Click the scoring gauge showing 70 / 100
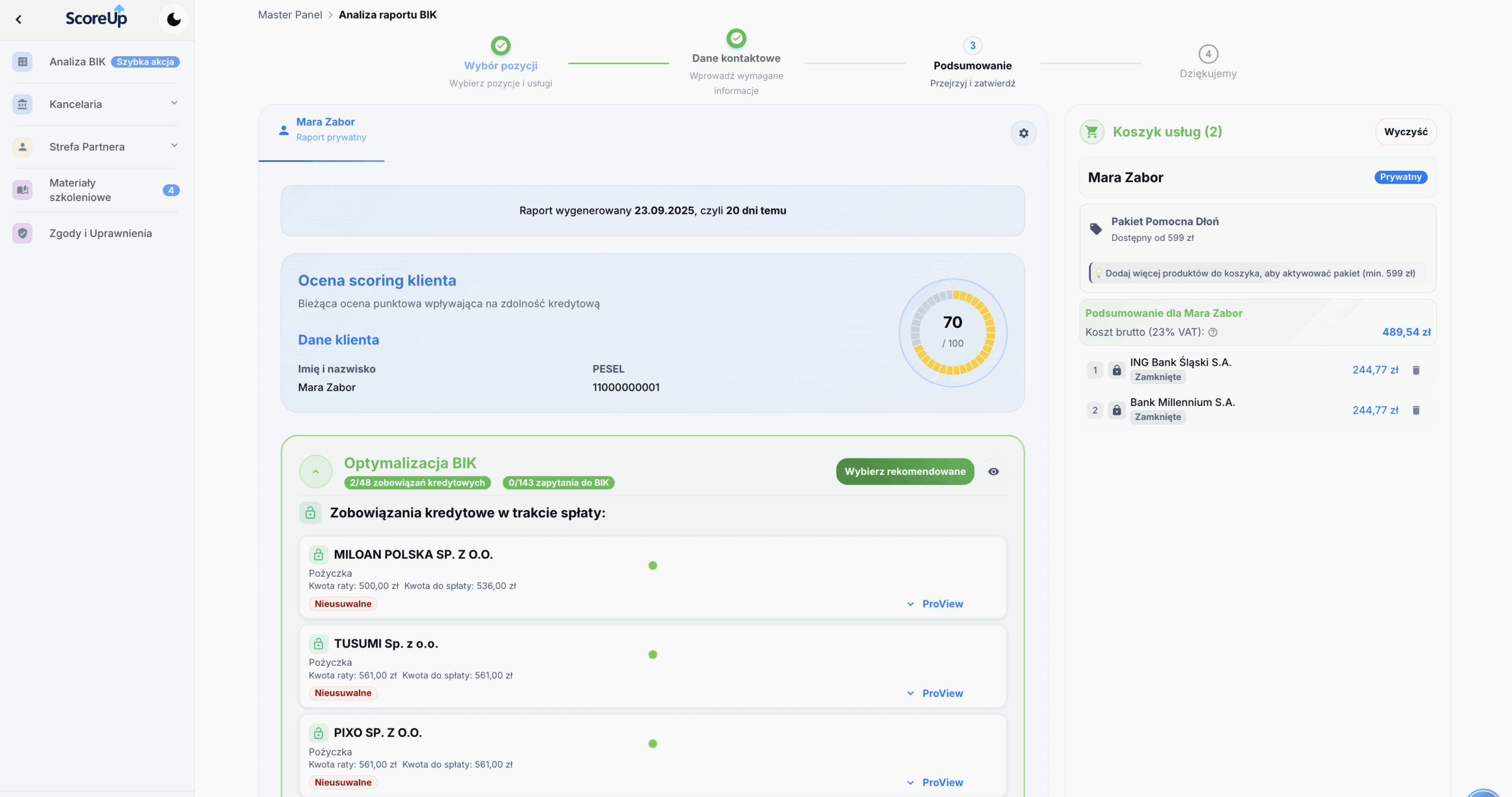1512x797 pixels. pyautogui.click(x=953, y=333)
